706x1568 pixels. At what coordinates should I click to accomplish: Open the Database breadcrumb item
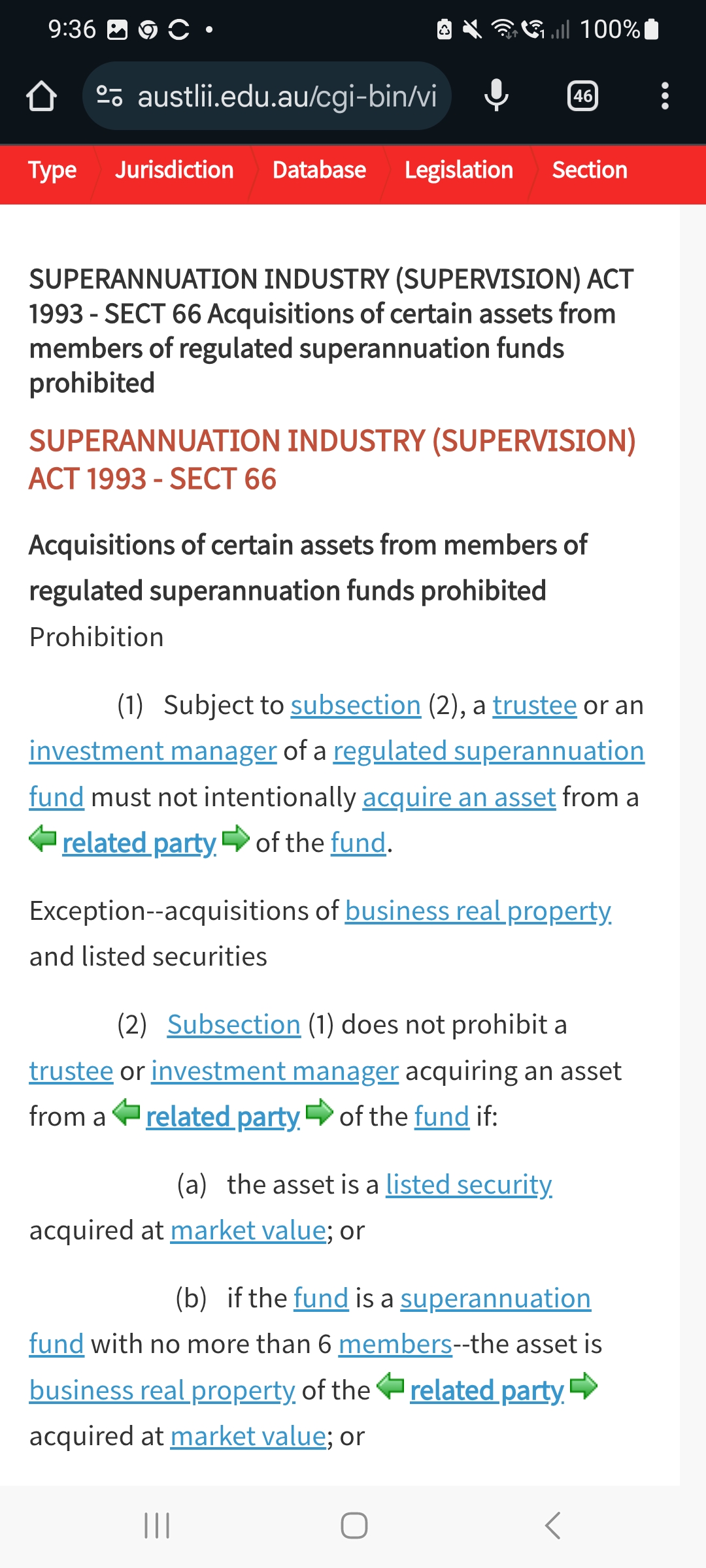pos(319,171)
